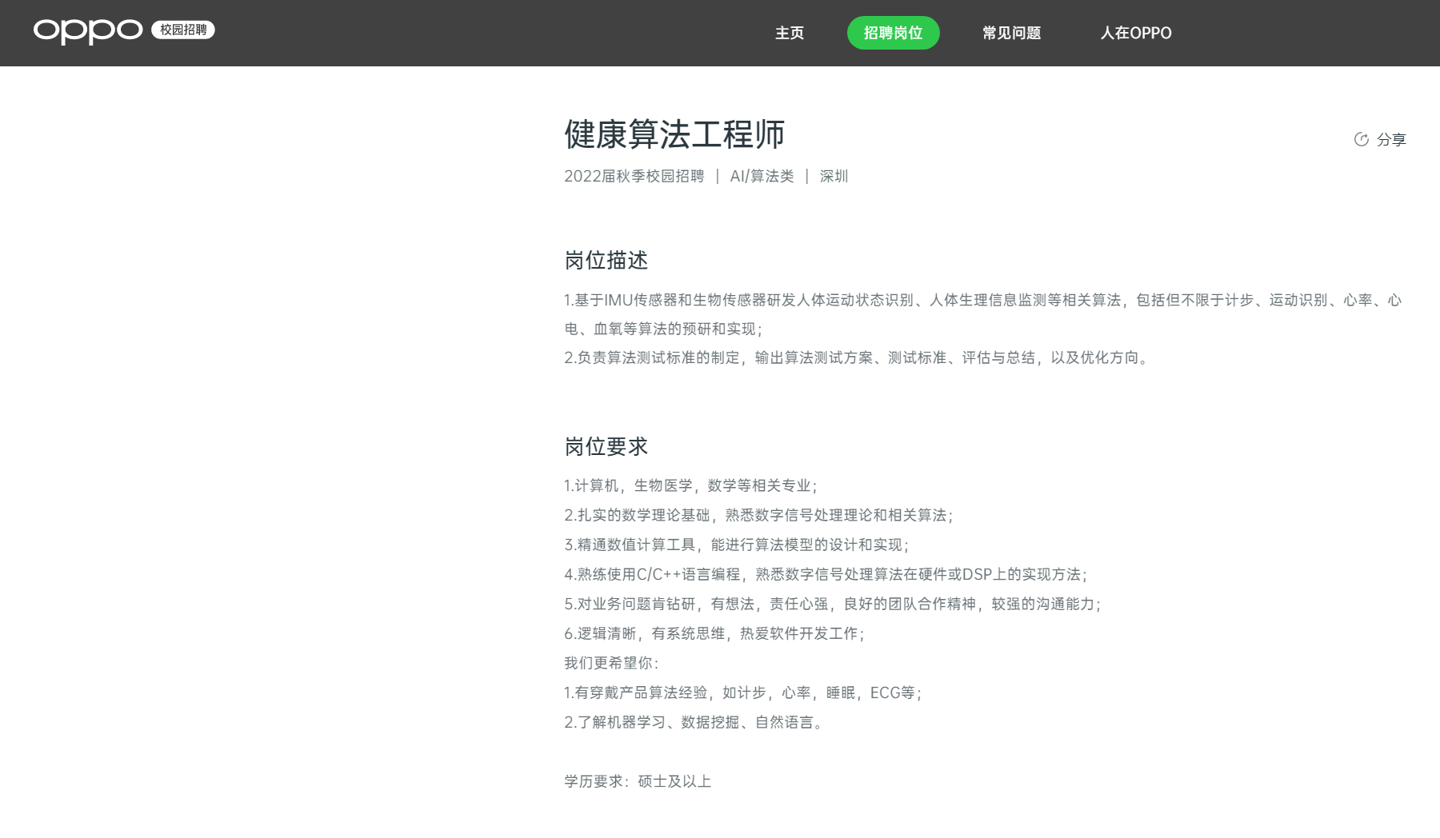Select the 2022届秋季校园招聘 tag
Image resolution: width=1440 pixels, height=838 pixels.
pyautogui.click(x=633, y=175)
